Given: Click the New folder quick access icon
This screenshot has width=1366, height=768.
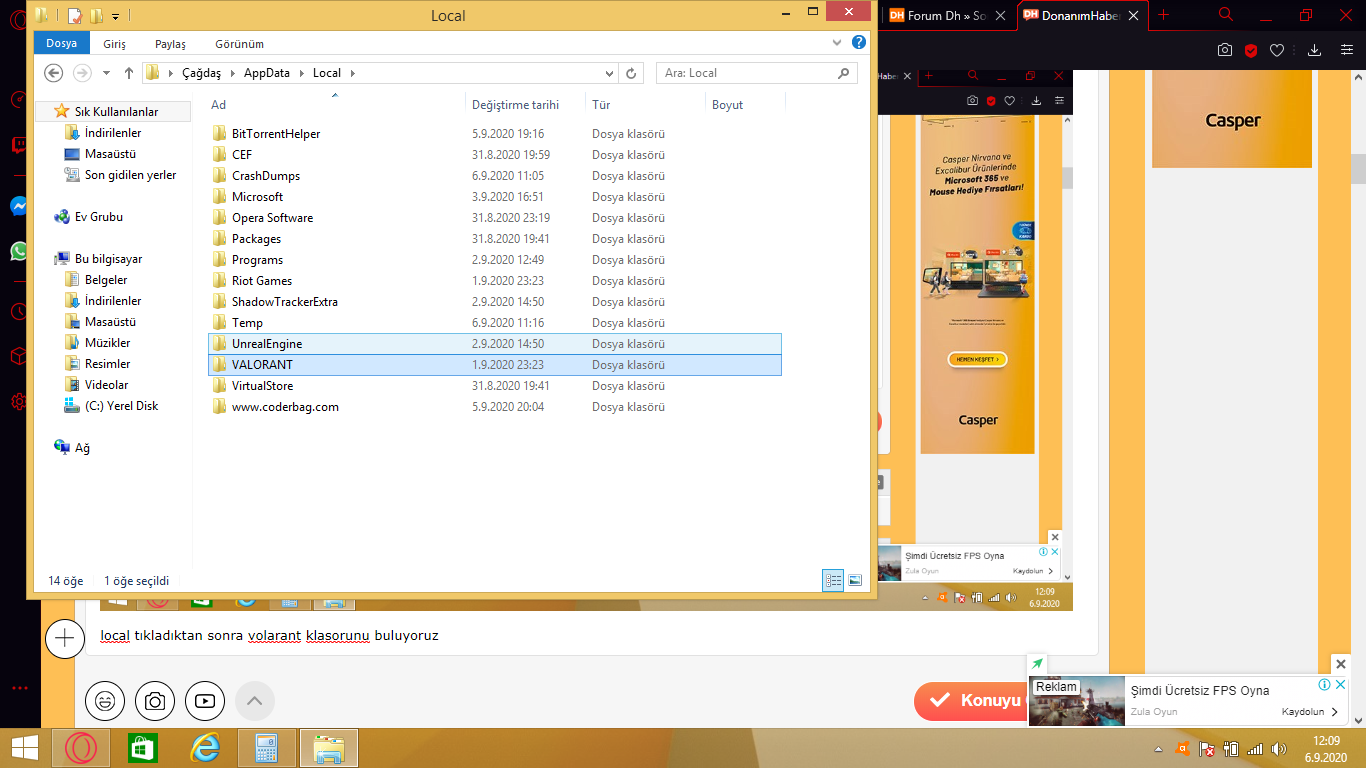Looking at the screenshot, I should (96, 16).
